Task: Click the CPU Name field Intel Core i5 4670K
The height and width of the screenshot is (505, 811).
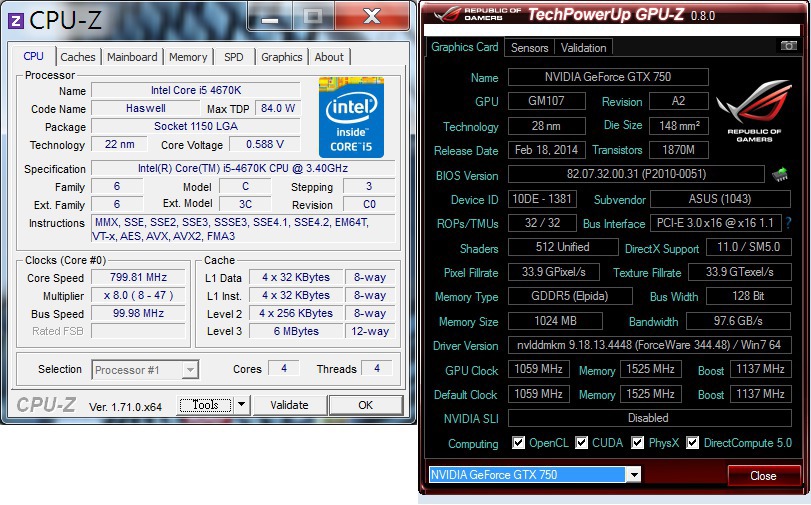Action: click(196, 90)
